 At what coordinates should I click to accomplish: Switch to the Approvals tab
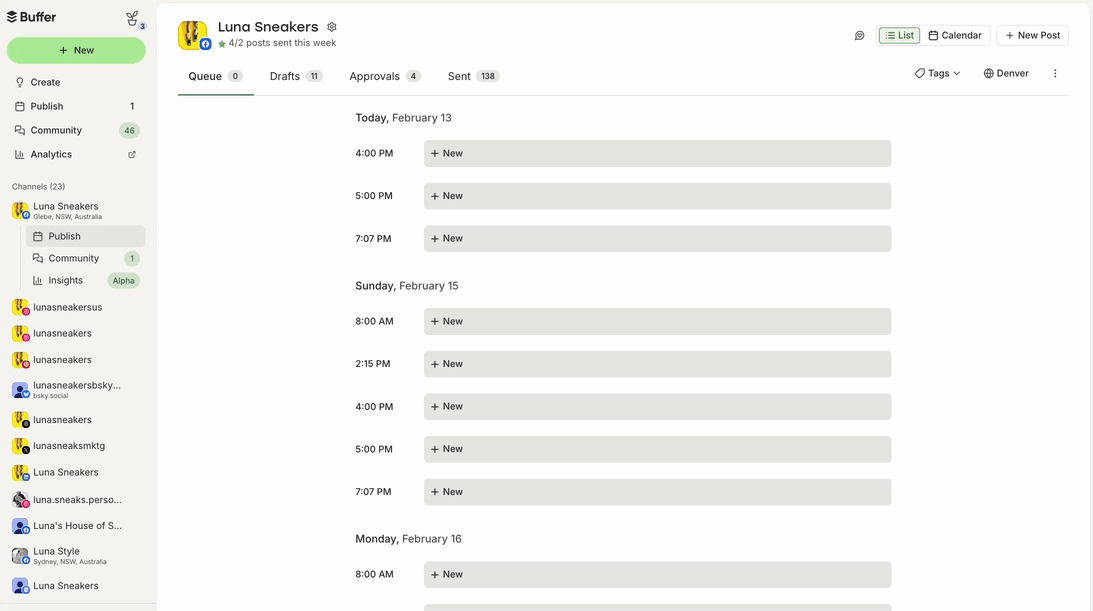(385, 76)
